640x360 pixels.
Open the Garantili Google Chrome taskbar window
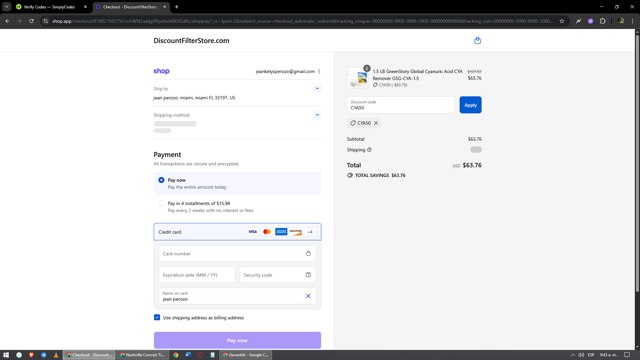tap(245, 355)
